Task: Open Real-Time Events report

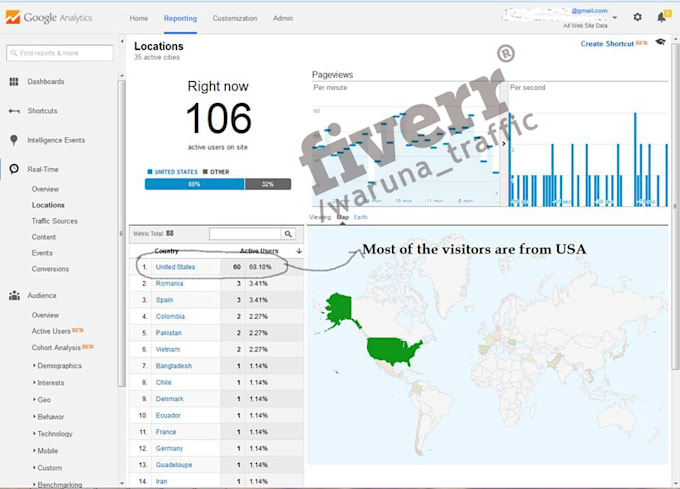Action: pyautogui.click(x=42, y=253)
